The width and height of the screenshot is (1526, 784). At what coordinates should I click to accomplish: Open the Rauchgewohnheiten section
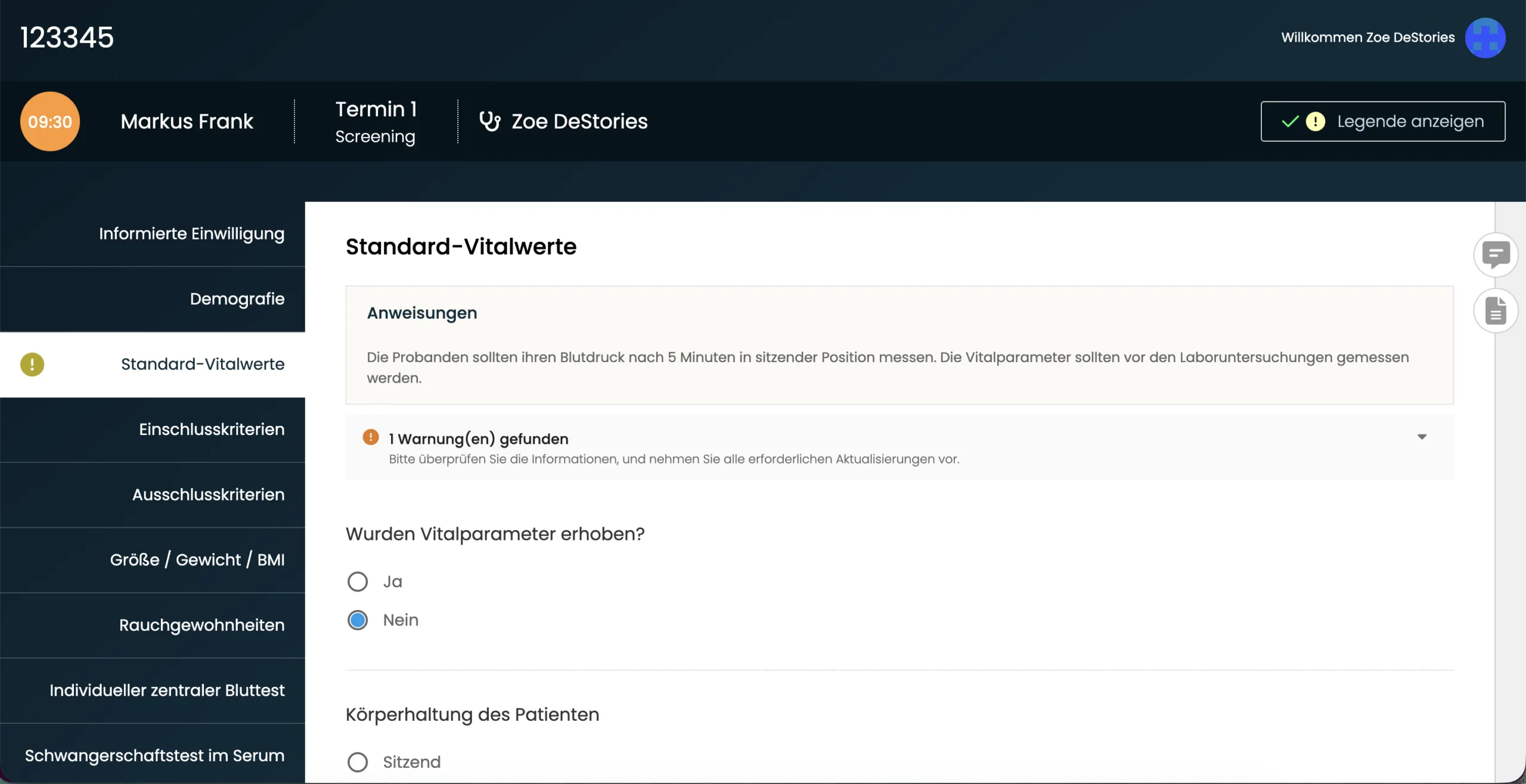click(x=201, y=625)
